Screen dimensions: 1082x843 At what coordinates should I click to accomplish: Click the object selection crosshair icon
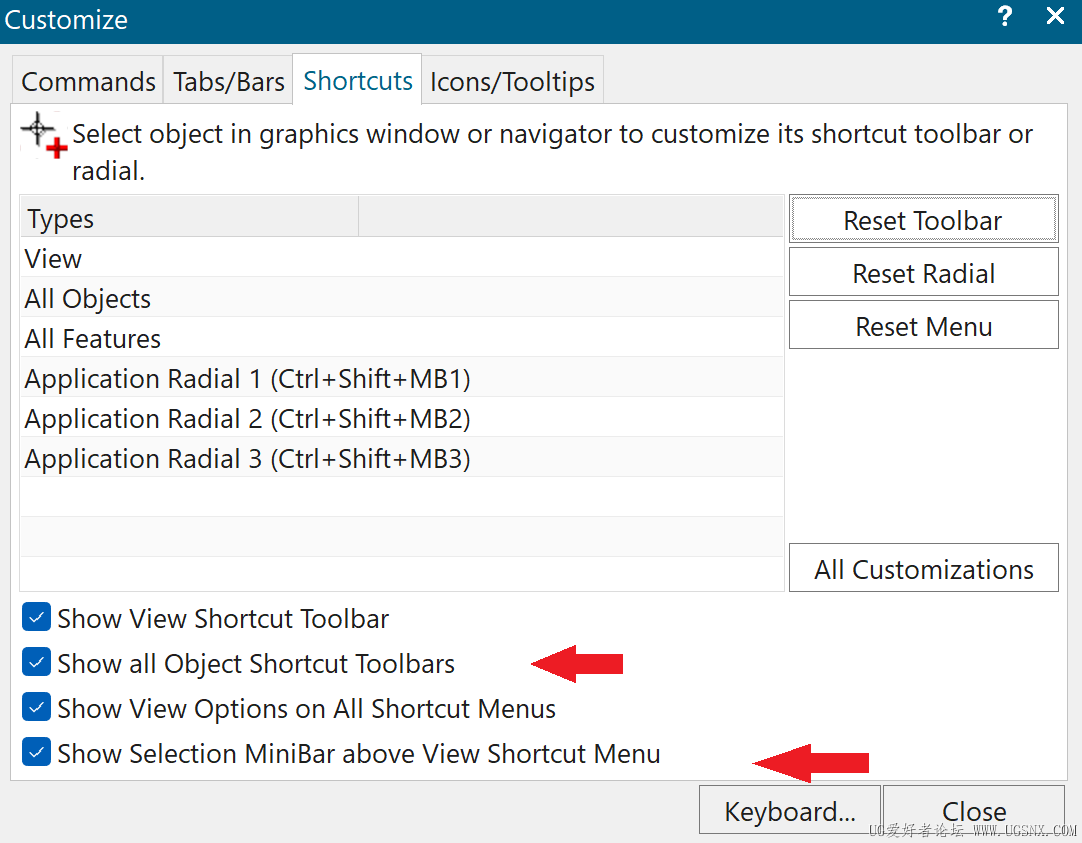44,135
